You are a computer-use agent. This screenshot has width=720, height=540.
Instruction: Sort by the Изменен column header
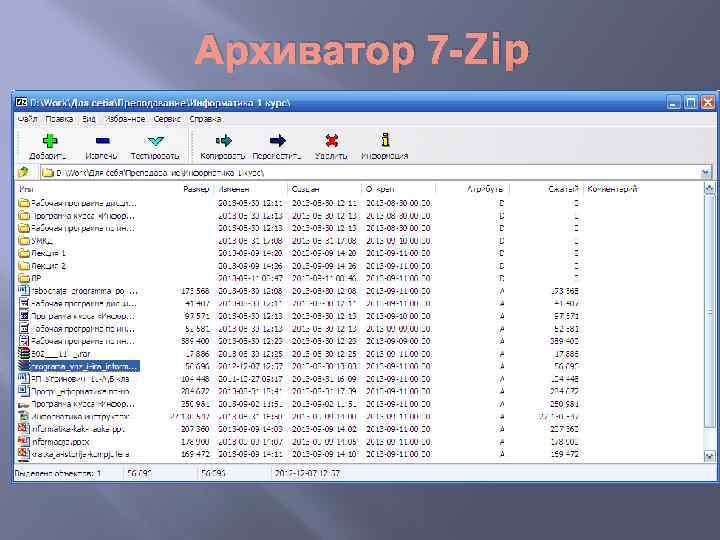233,189
